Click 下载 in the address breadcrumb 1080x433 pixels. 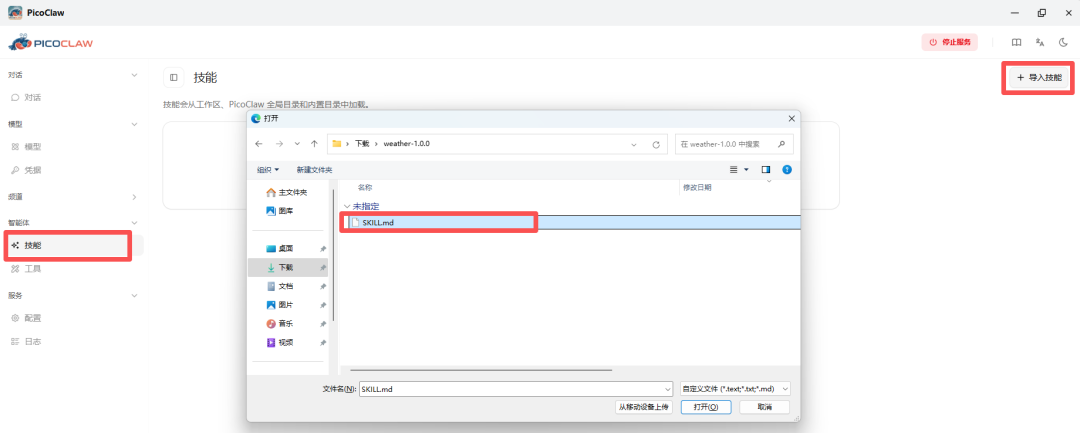click(x=362, y=144)
